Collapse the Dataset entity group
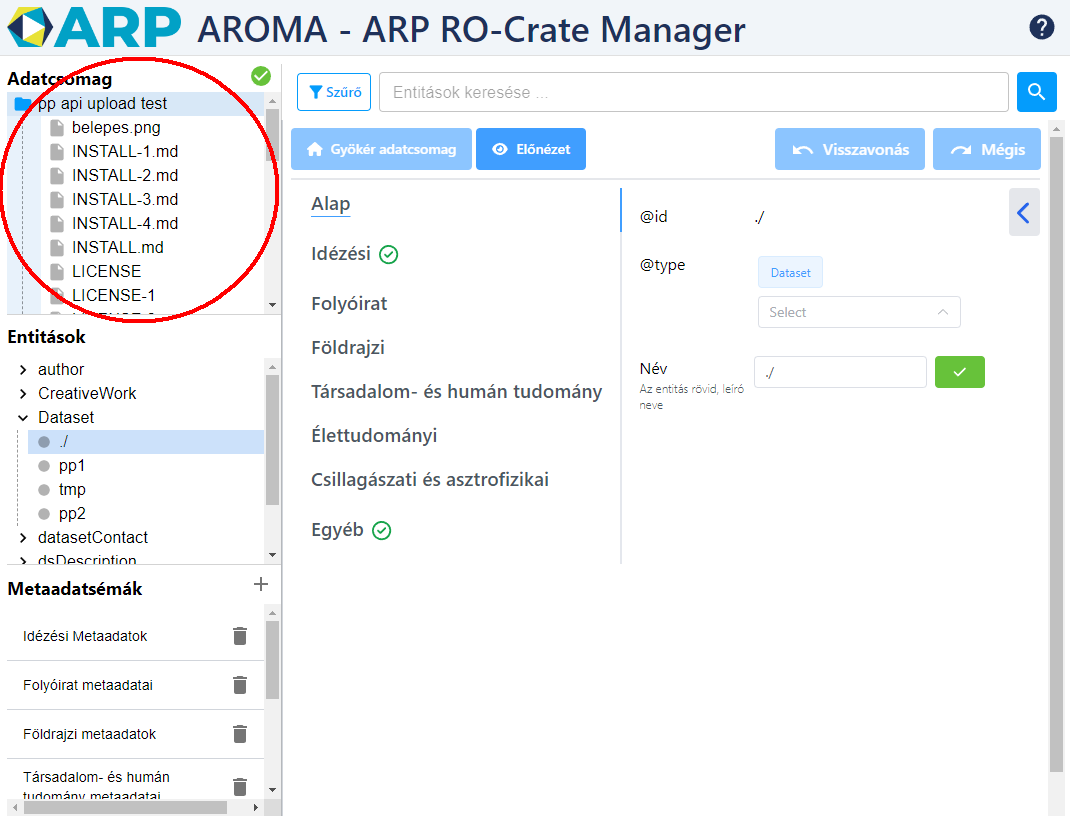The width and height of the screenshot is (1070, 818). click(23, 418)
